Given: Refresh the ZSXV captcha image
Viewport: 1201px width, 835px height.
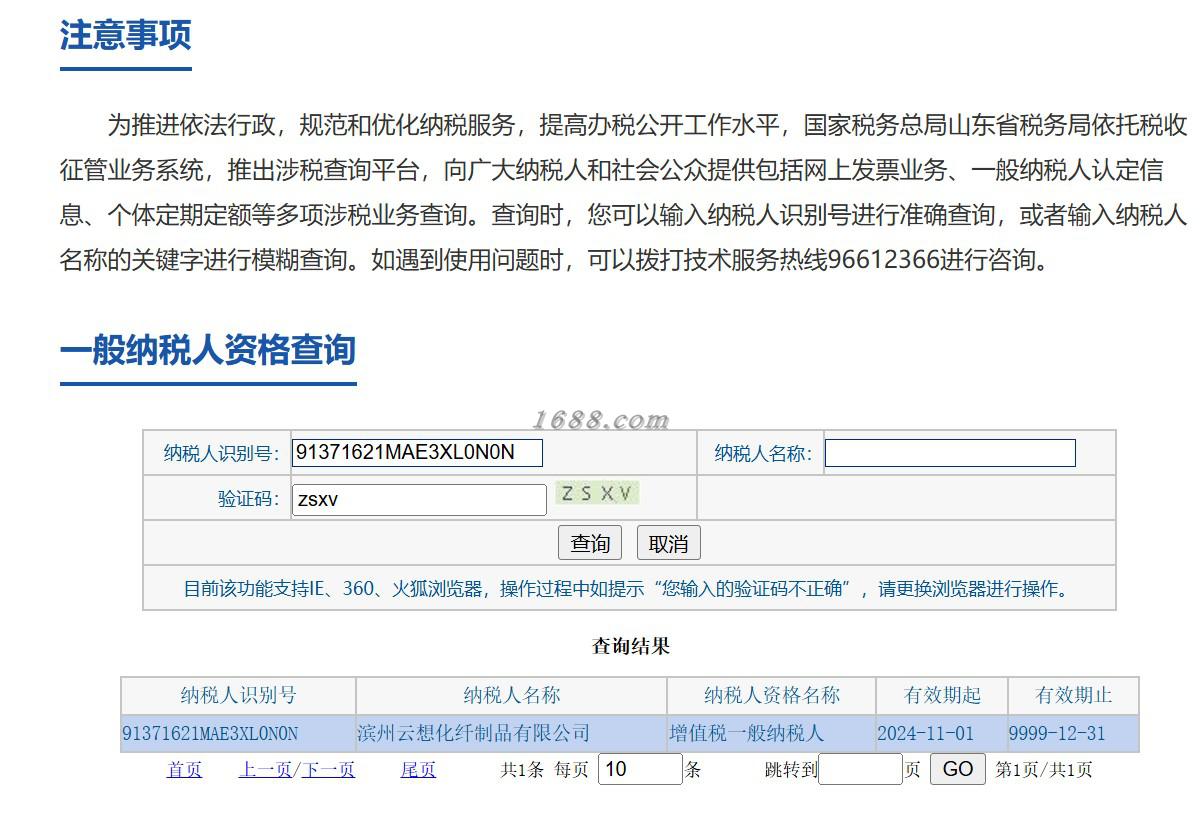Looking at the screenshot, I should tap(597, 493).
